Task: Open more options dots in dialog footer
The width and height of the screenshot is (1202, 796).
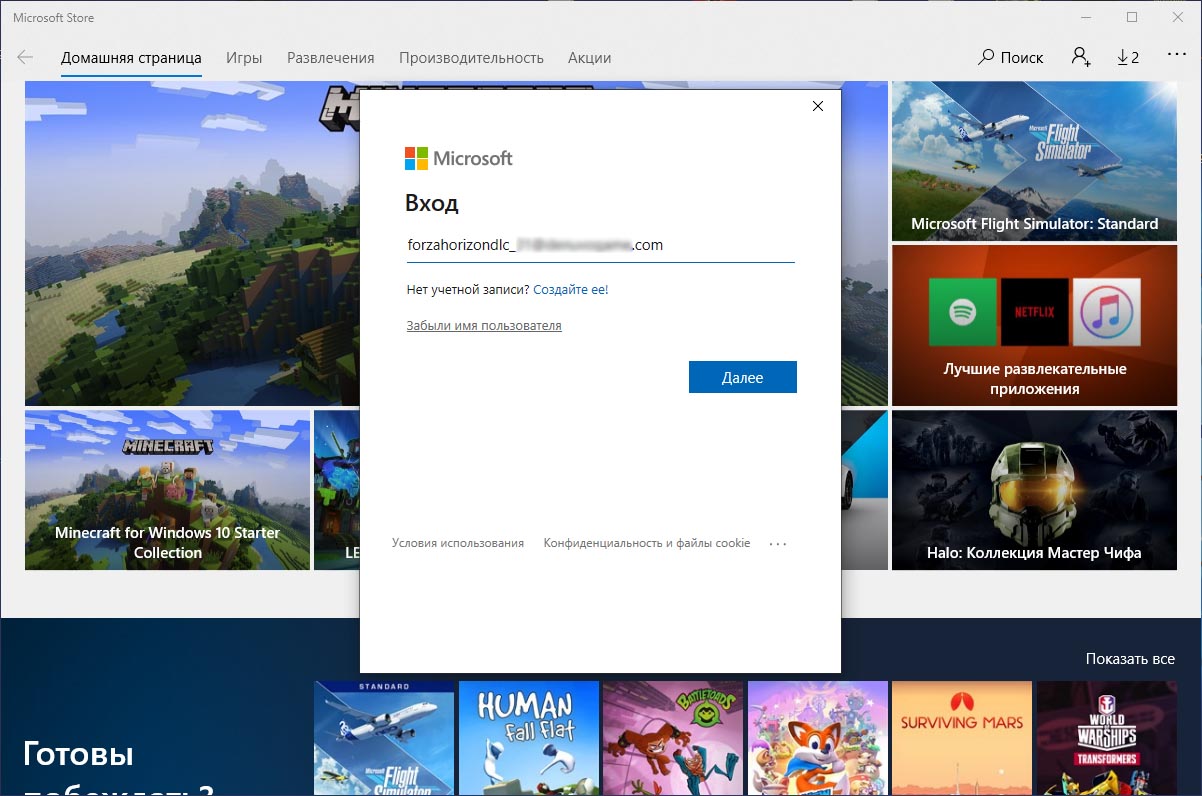Action: (x=778, y=544)
